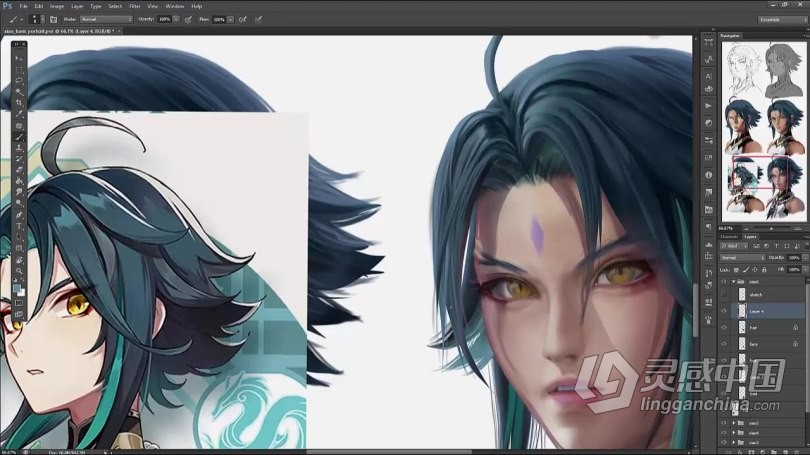Toggle visibility of xiao6 group
Viewport: 810px width, 455px height.
tap(724, 282)
